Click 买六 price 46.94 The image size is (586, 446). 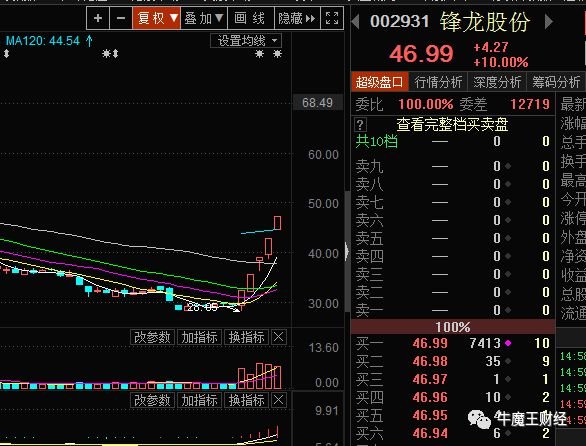[x=430, y=433]
